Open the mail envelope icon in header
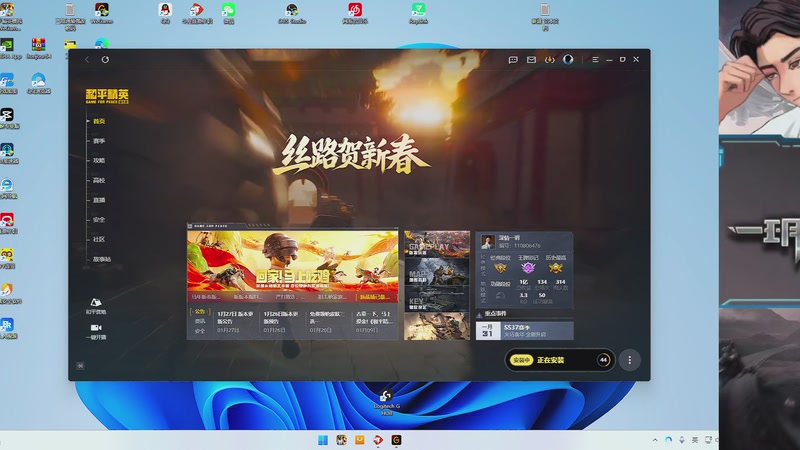Screen dimensions: 800x450 [531, 60]
